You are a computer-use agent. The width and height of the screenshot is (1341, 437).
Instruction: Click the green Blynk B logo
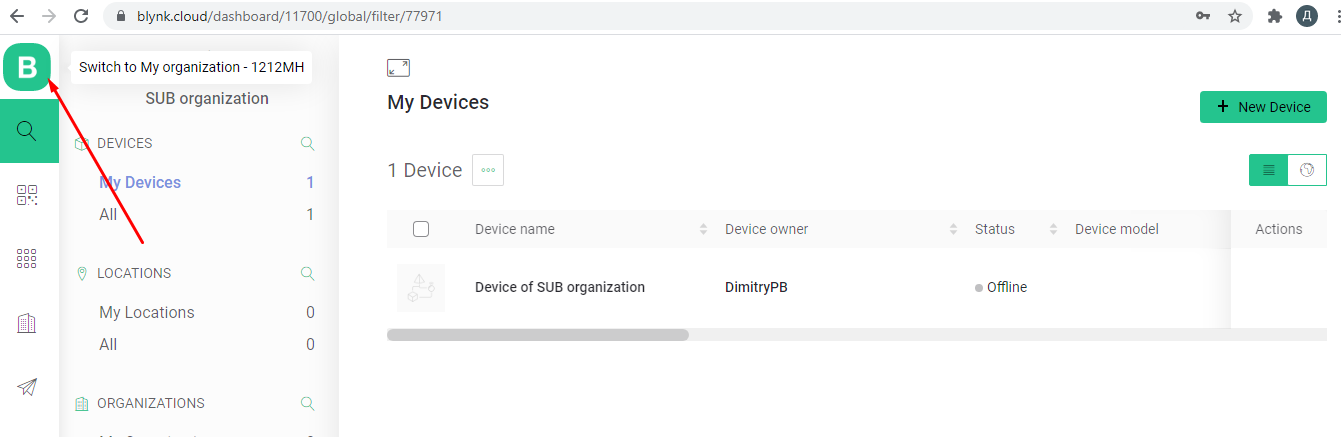click(27, 68)
